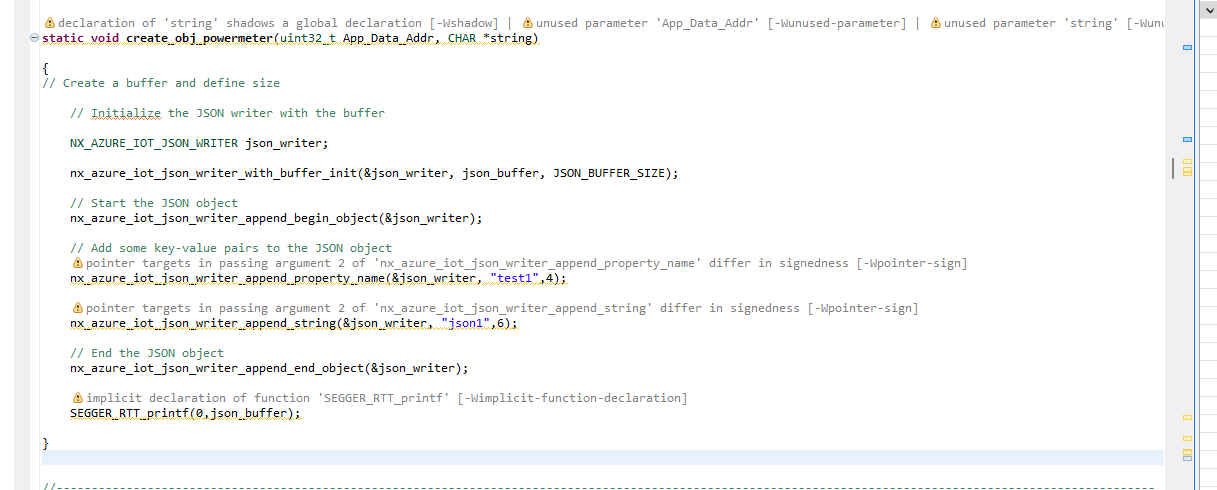The height and width of the screenshot is (490, 1217).
Task: Click the highlighted empty current line below closing brace
Action: tap(603, 457)
